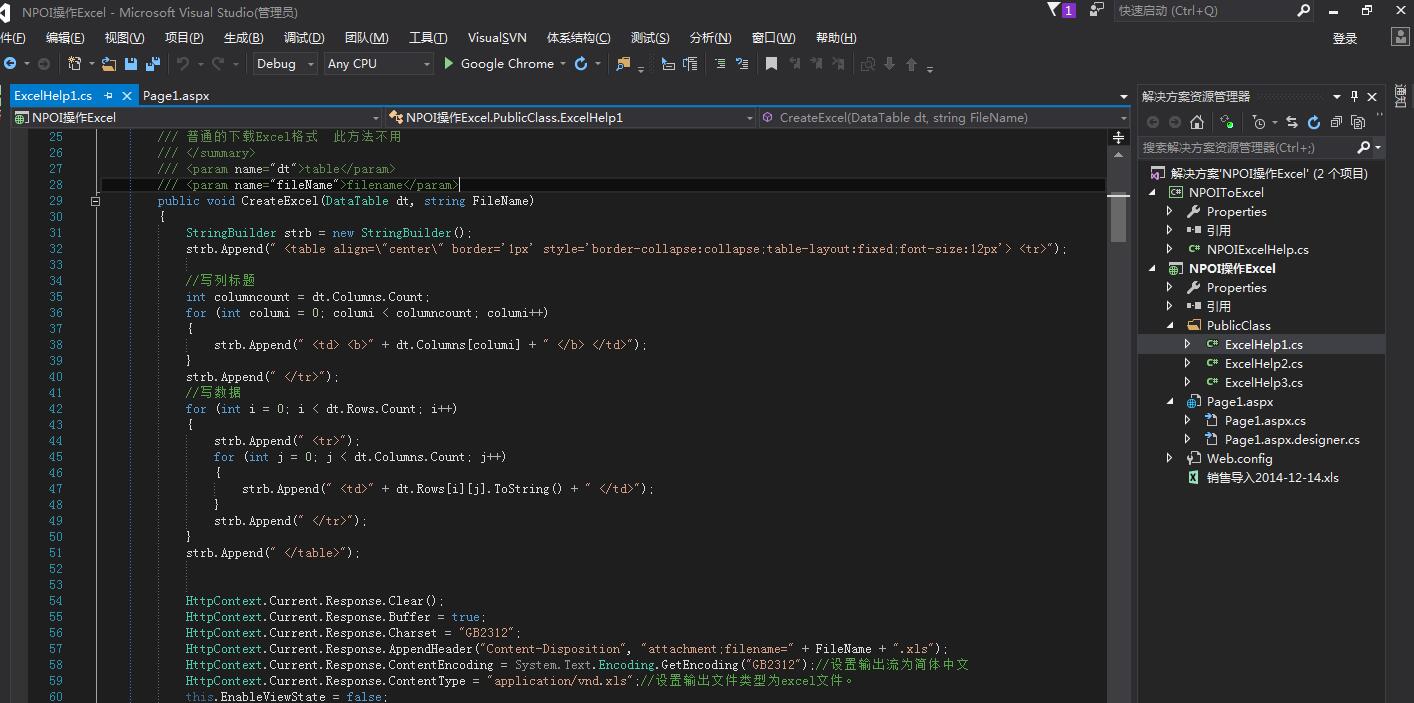Collapse the PublicClass folder node
Image resolution: width=1414 pixels, height=703 pixels.
(1170, 325)
